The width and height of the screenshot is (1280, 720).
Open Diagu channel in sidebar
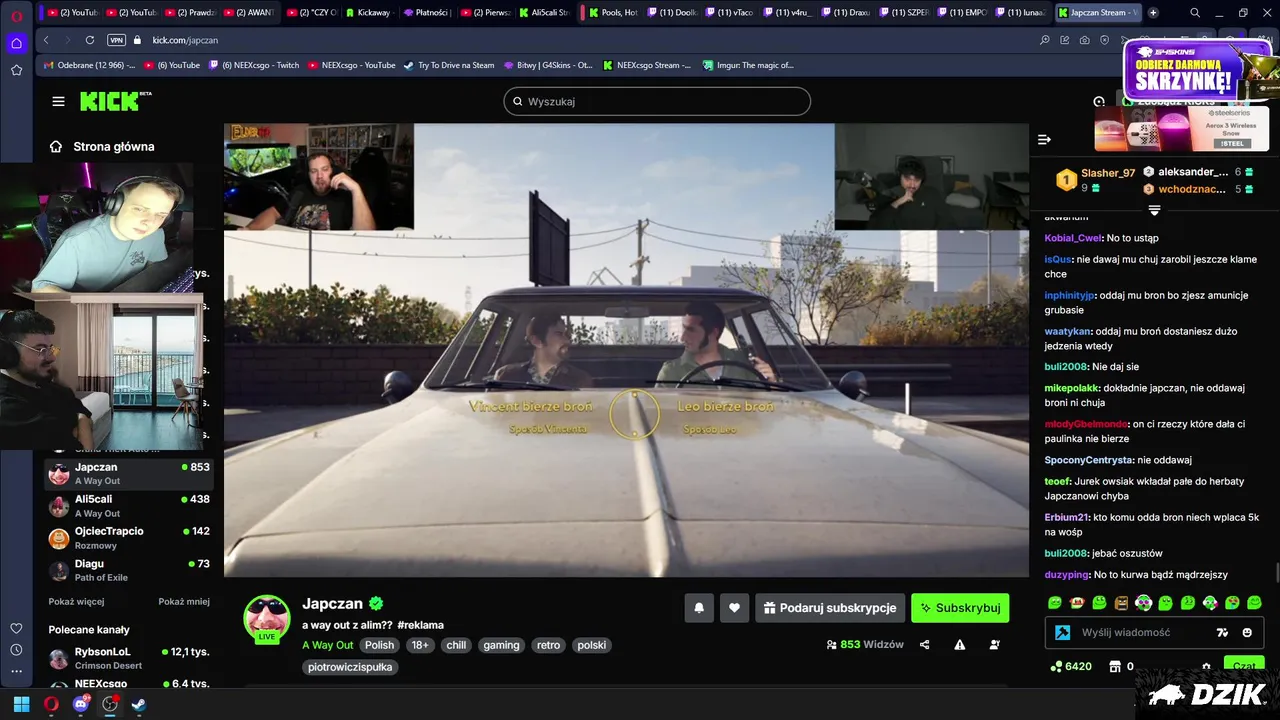pos(128,569)
